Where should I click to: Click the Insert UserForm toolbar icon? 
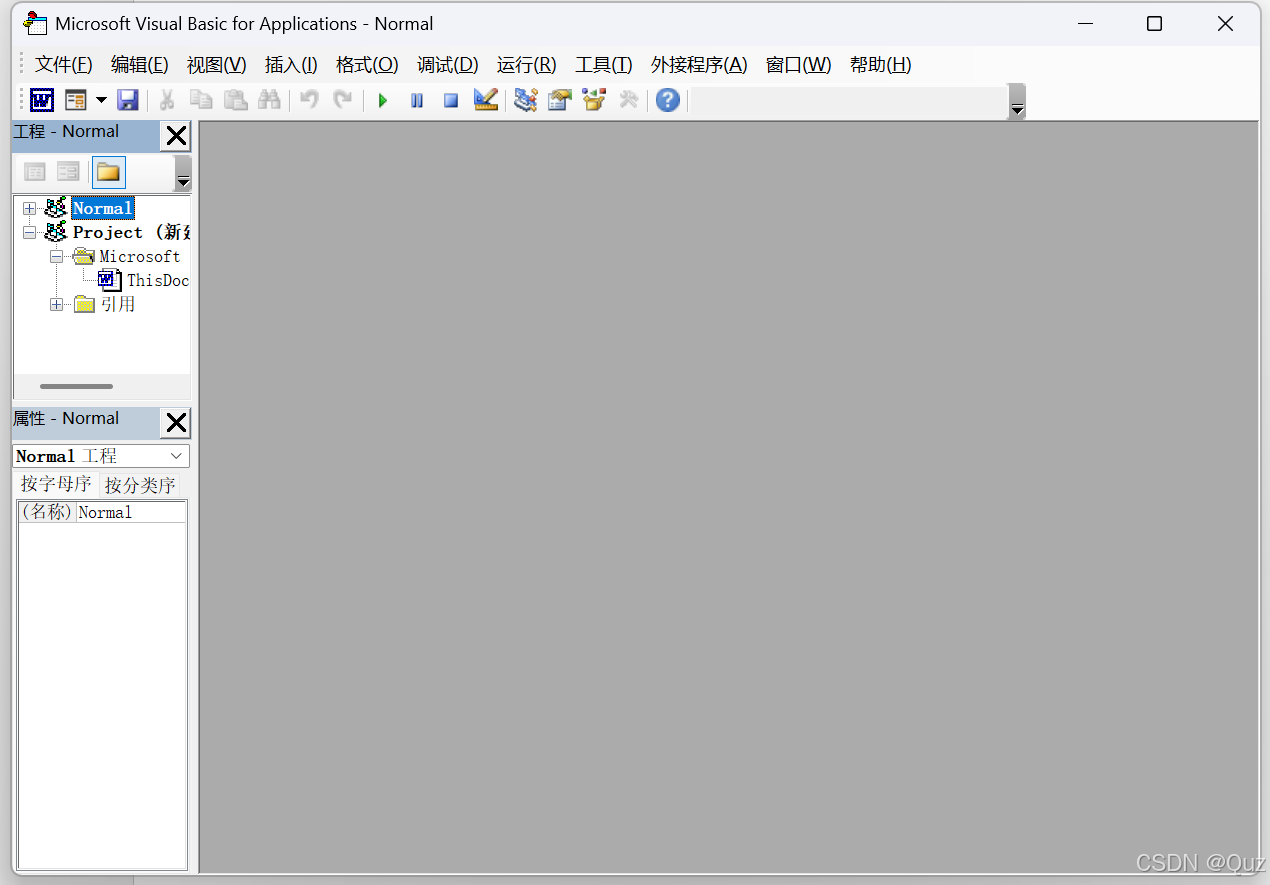pyautogui.click(x=76, y=100)
